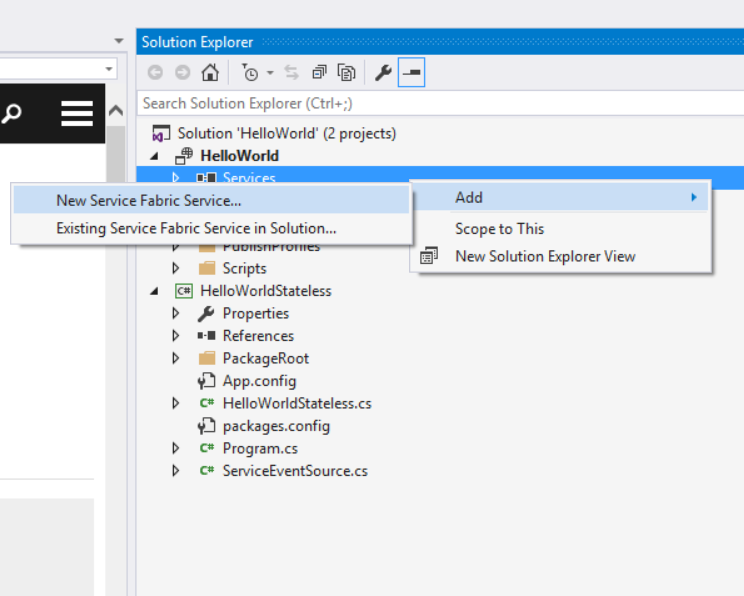Click the Back navigation arrow icon
This screenshot has height=596, width=744.
155,73
